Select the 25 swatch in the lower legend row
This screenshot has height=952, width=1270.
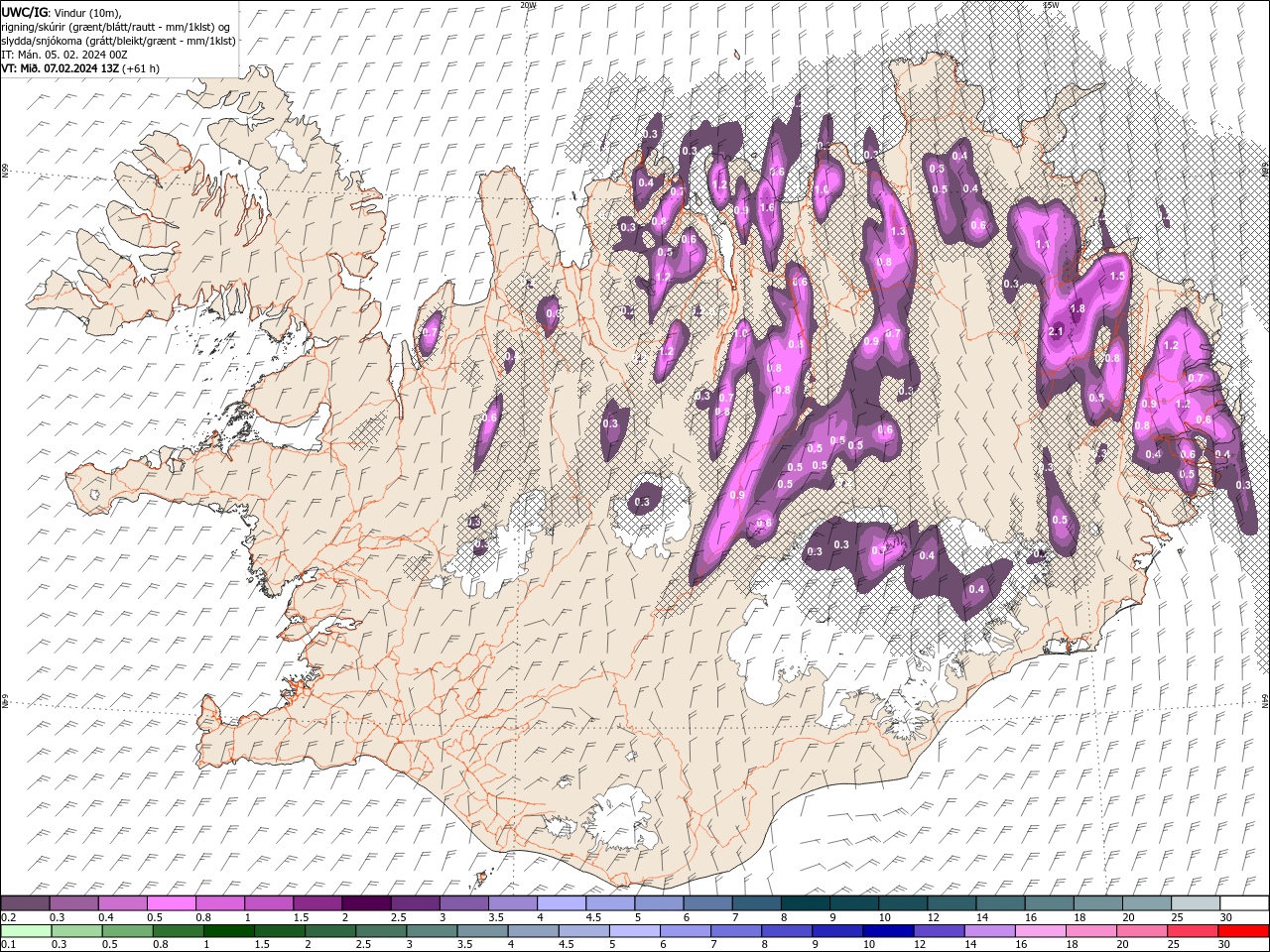click(1192, 931)
